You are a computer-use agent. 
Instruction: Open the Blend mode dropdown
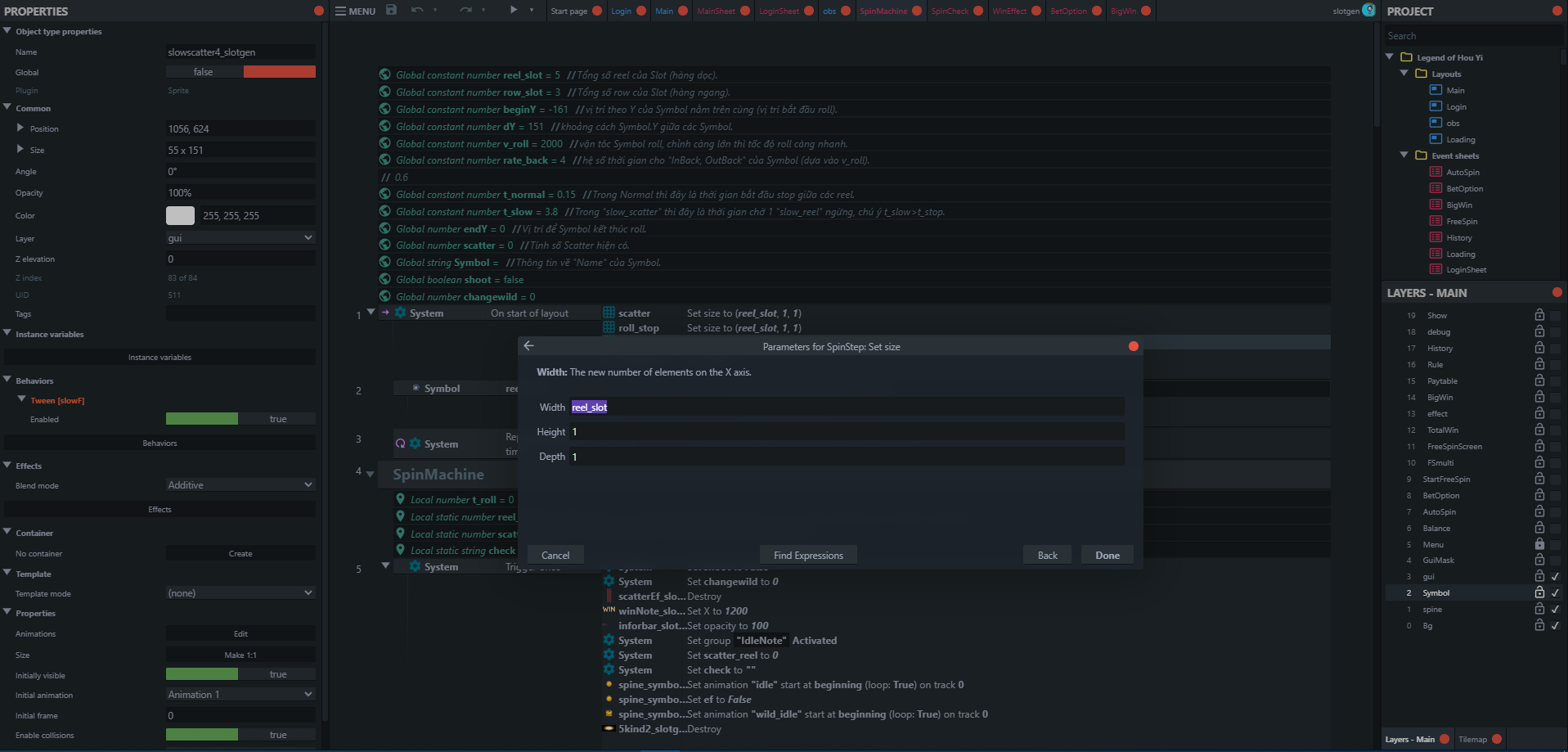(x=240, y=485)
